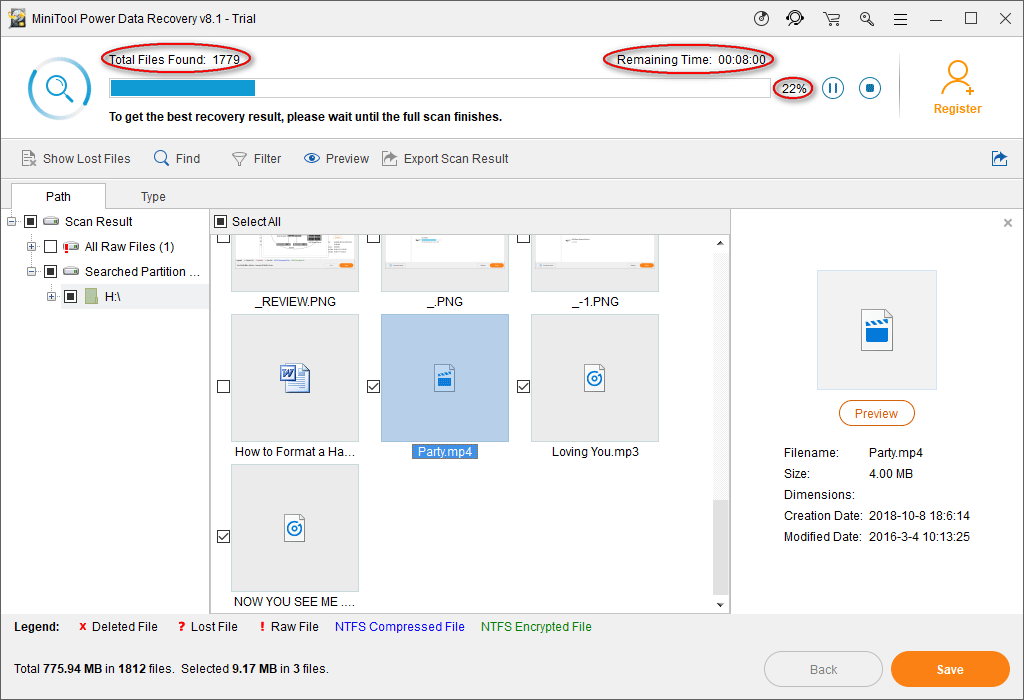1024x700 pixels.
Task: Check the All Raw Files checkbox
Action: click(x=50, y=247)
